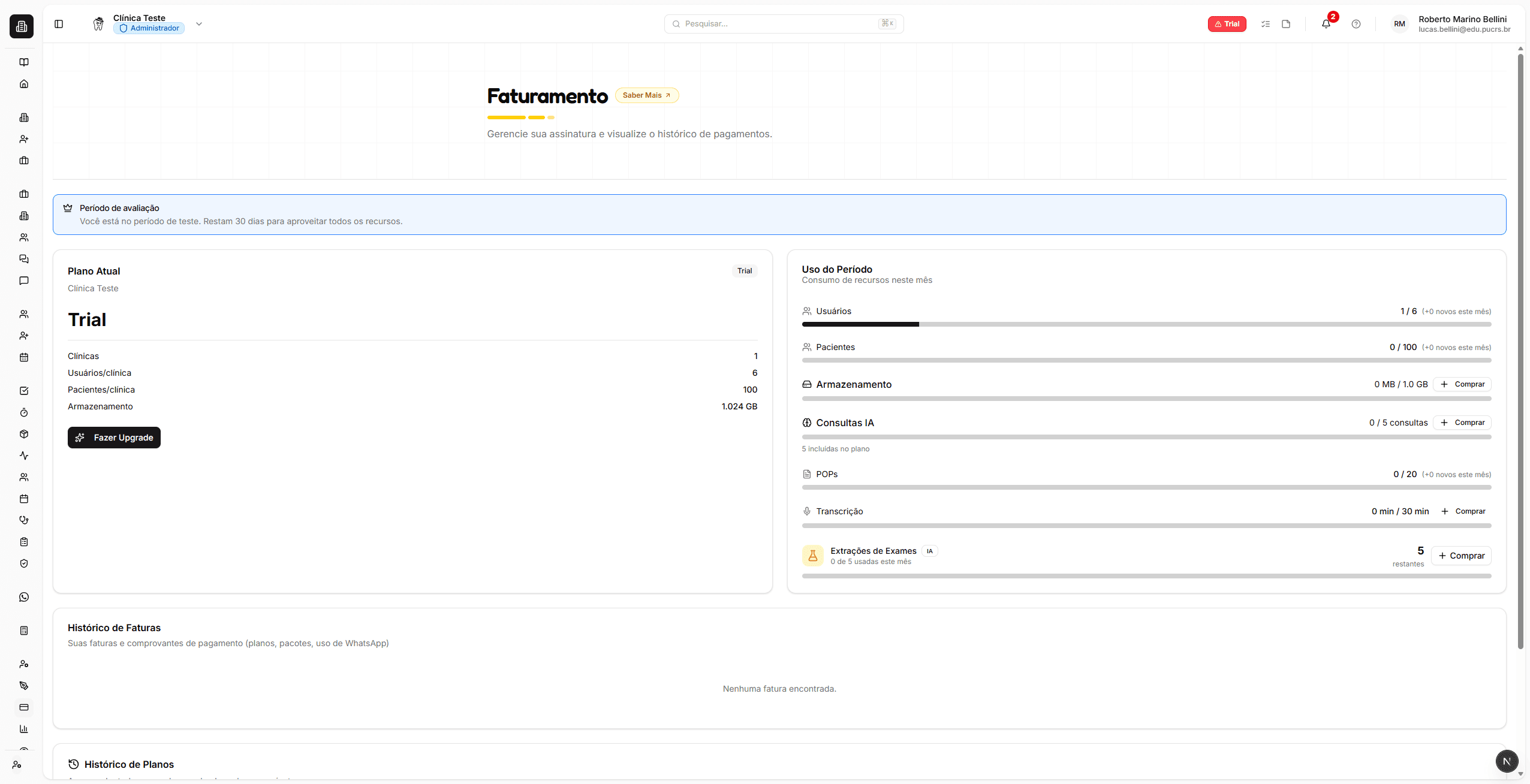Click the red Trial badge in header
Screen dimensions: 1530x784
click(1227, 24)
